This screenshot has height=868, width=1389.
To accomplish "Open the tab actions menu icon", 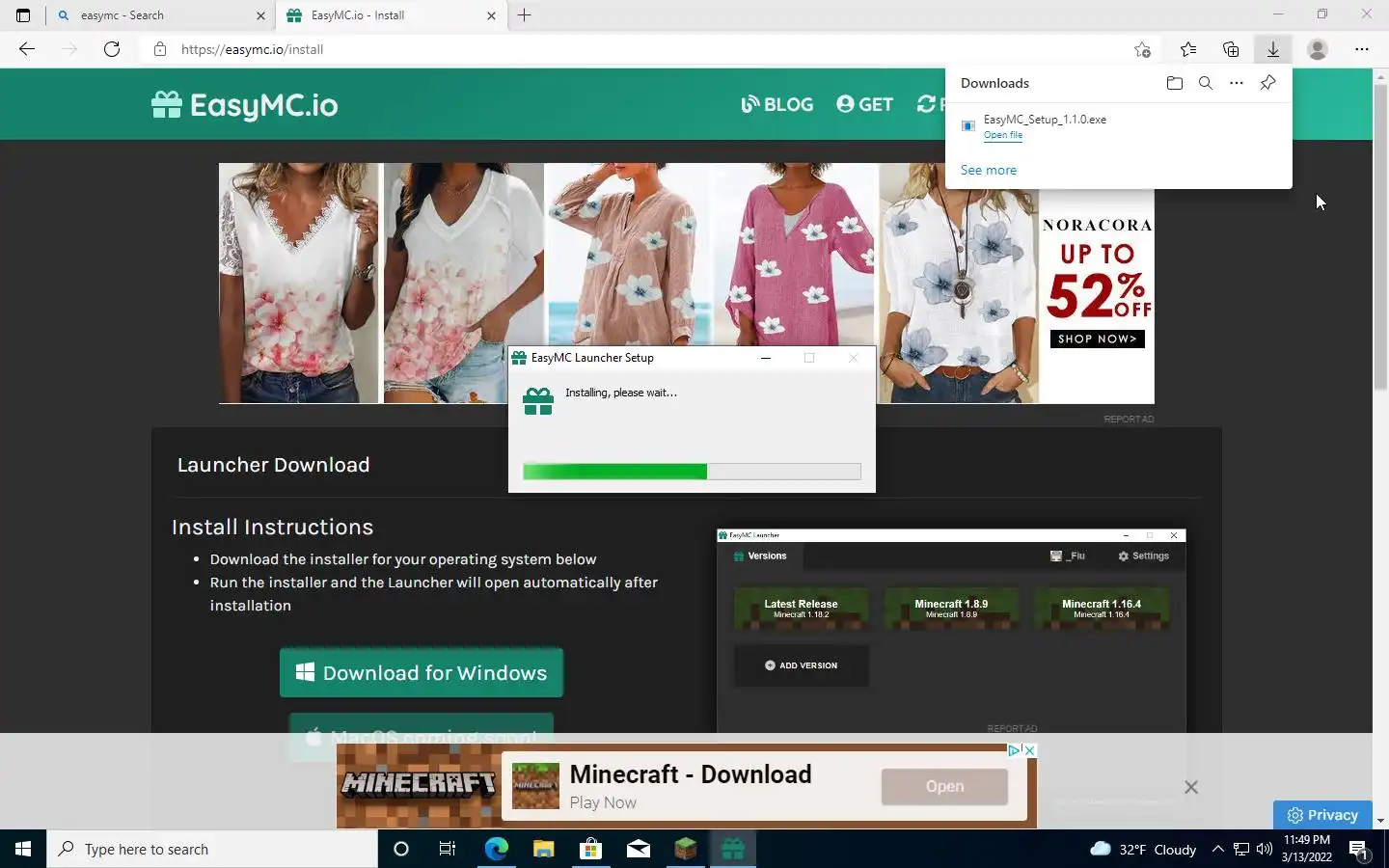I will coord(23,15).
